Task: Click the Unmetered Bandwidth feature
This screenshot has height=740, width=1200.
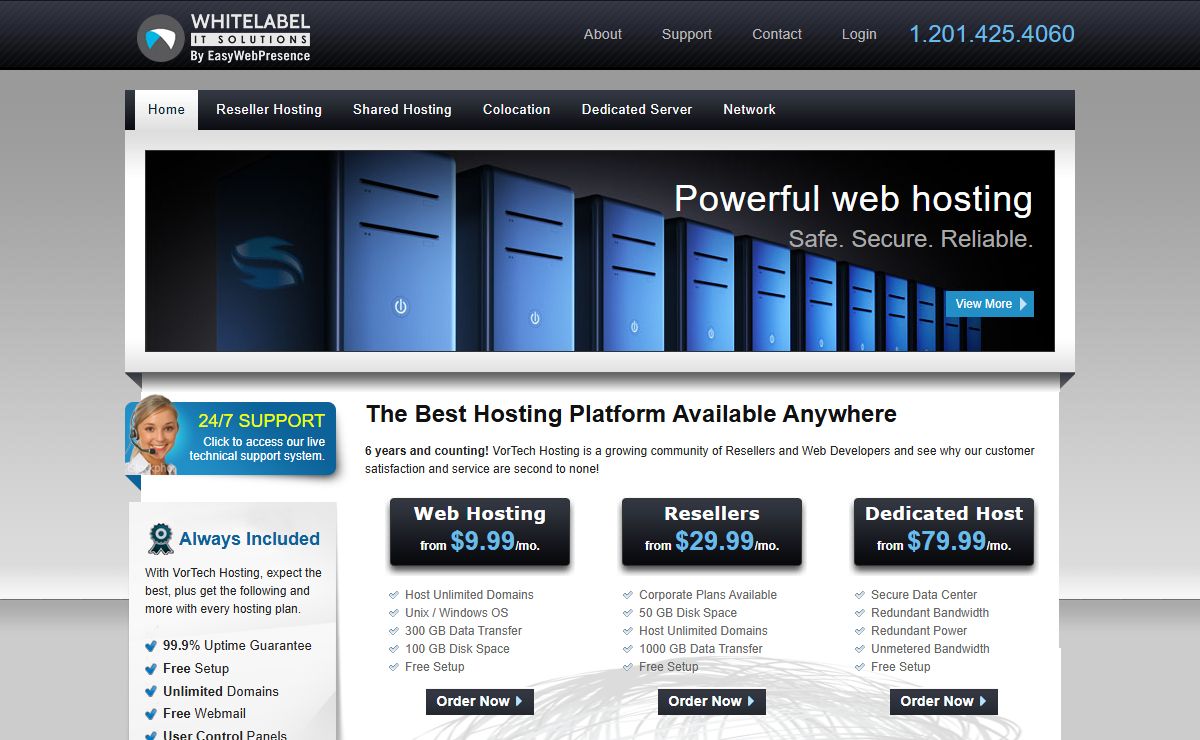Action: [x=930, y=649]
